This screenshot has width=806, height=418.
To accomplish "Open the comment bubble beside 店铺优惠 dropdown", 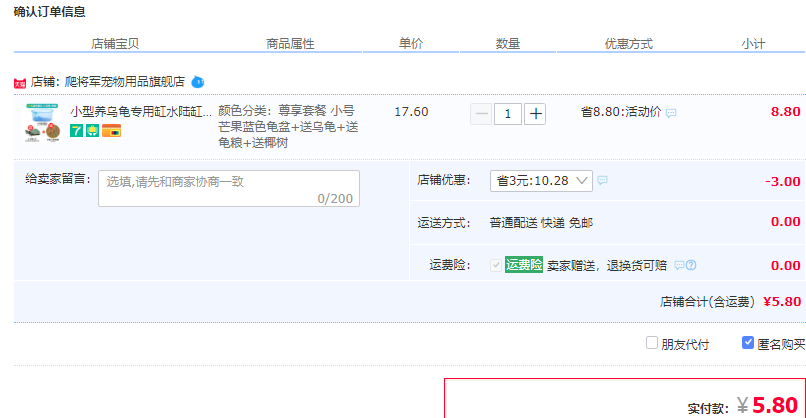I will pos(602,180).
